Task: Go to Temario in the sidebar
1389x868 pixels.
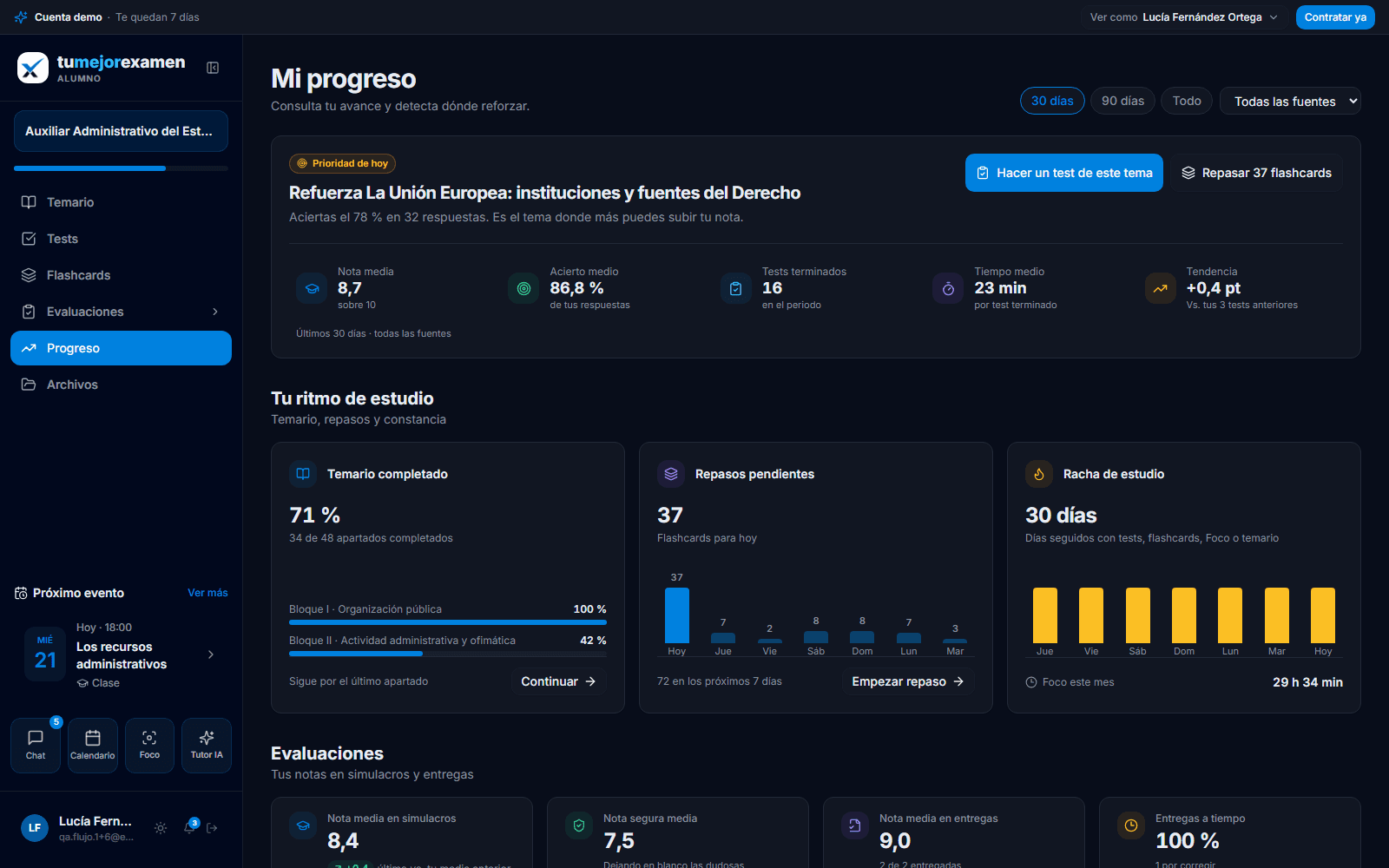Action: click(121, 202)
